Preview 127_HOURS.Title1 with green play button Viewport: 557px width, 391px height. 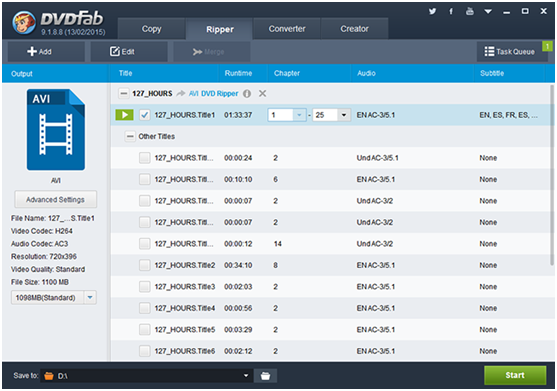[x=124, y=115]
